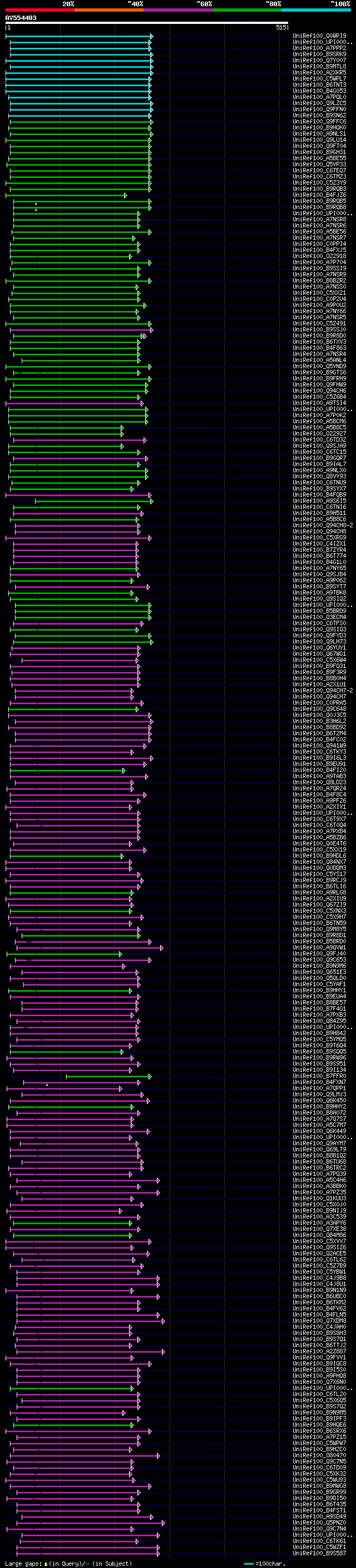Select hit label UniRef100_Q9LZC5
Screen dimensions: 356x1568
(x=319, y=103)
